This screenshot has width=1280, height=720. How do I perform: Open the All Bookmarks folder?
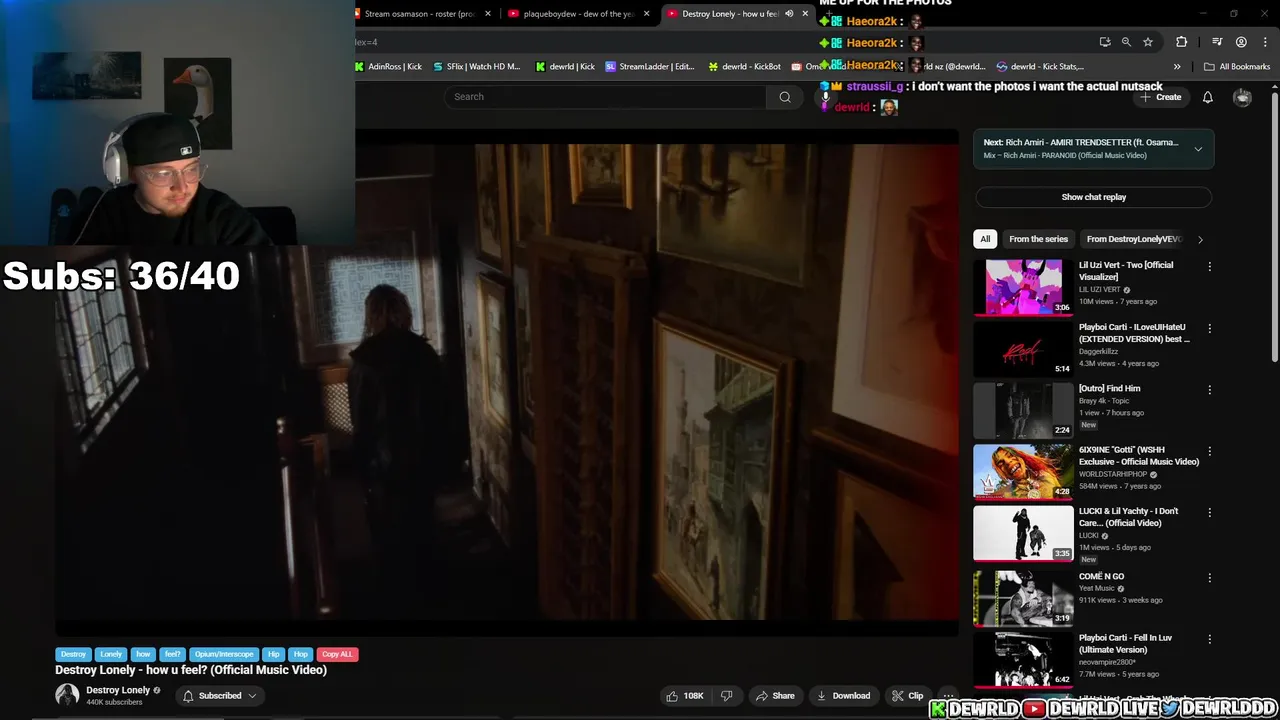tap(1237, 67)
